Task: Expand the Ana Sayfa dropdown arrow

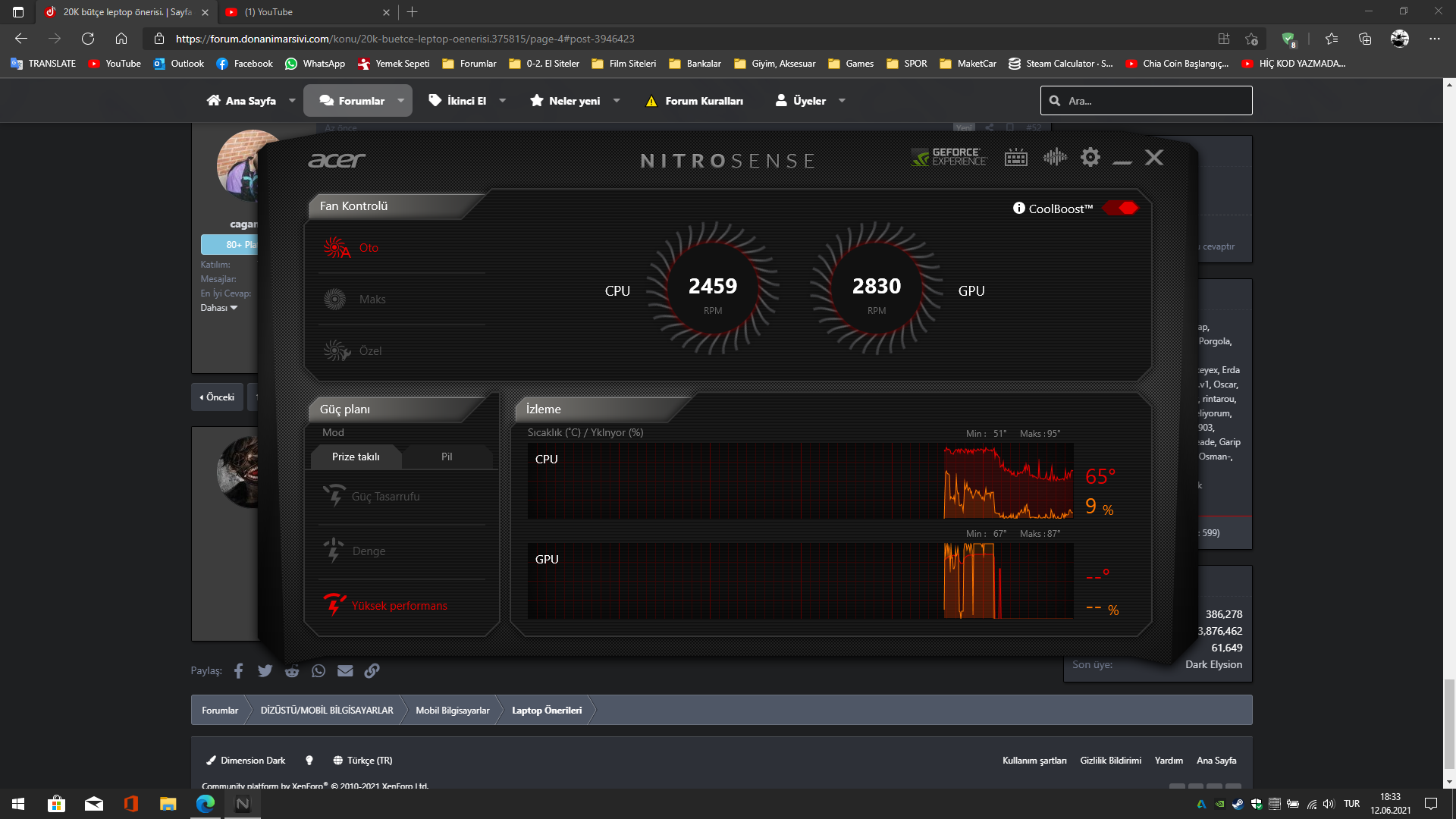Action: tap(292, 101)
